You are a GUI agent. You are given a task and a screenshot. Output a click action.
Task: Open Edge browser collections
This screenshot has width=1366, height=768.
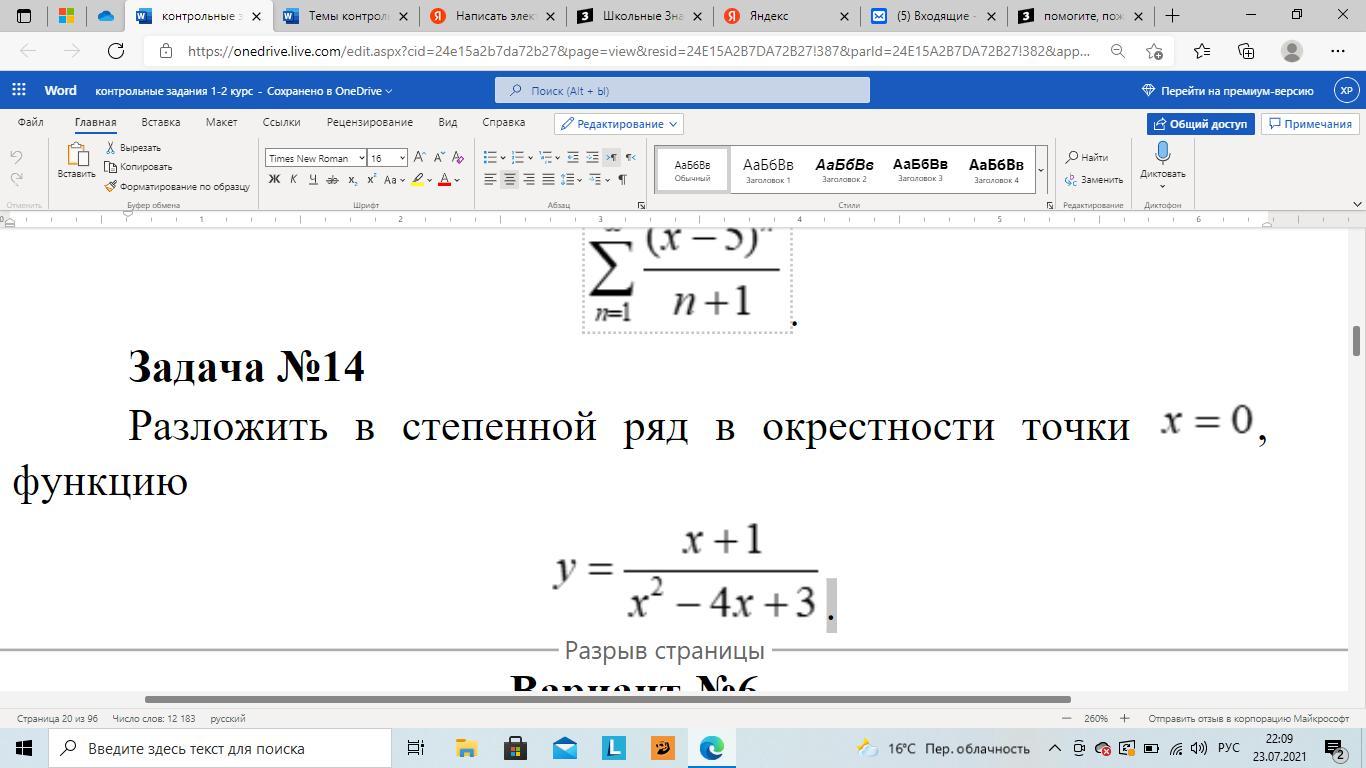tap(1246, 51)
